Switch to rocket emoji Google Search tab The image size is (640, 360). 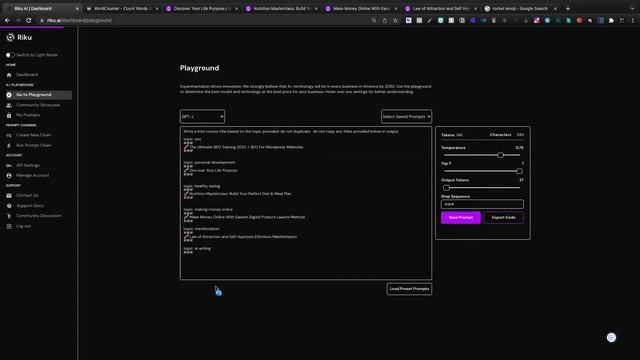coord(520,9)
